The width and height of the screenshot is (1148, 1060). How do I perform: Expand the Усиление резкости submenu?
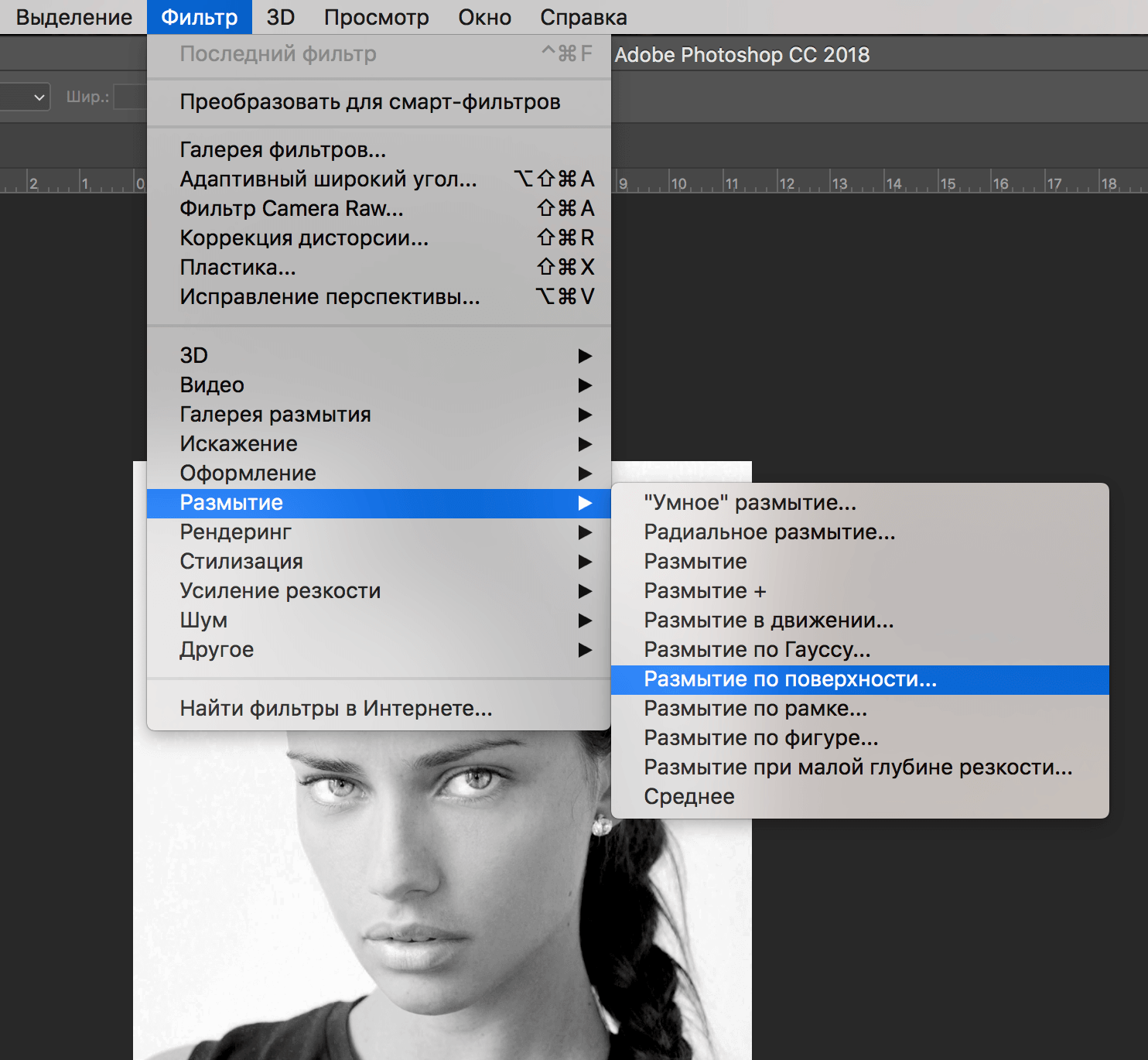coord(280,590)
